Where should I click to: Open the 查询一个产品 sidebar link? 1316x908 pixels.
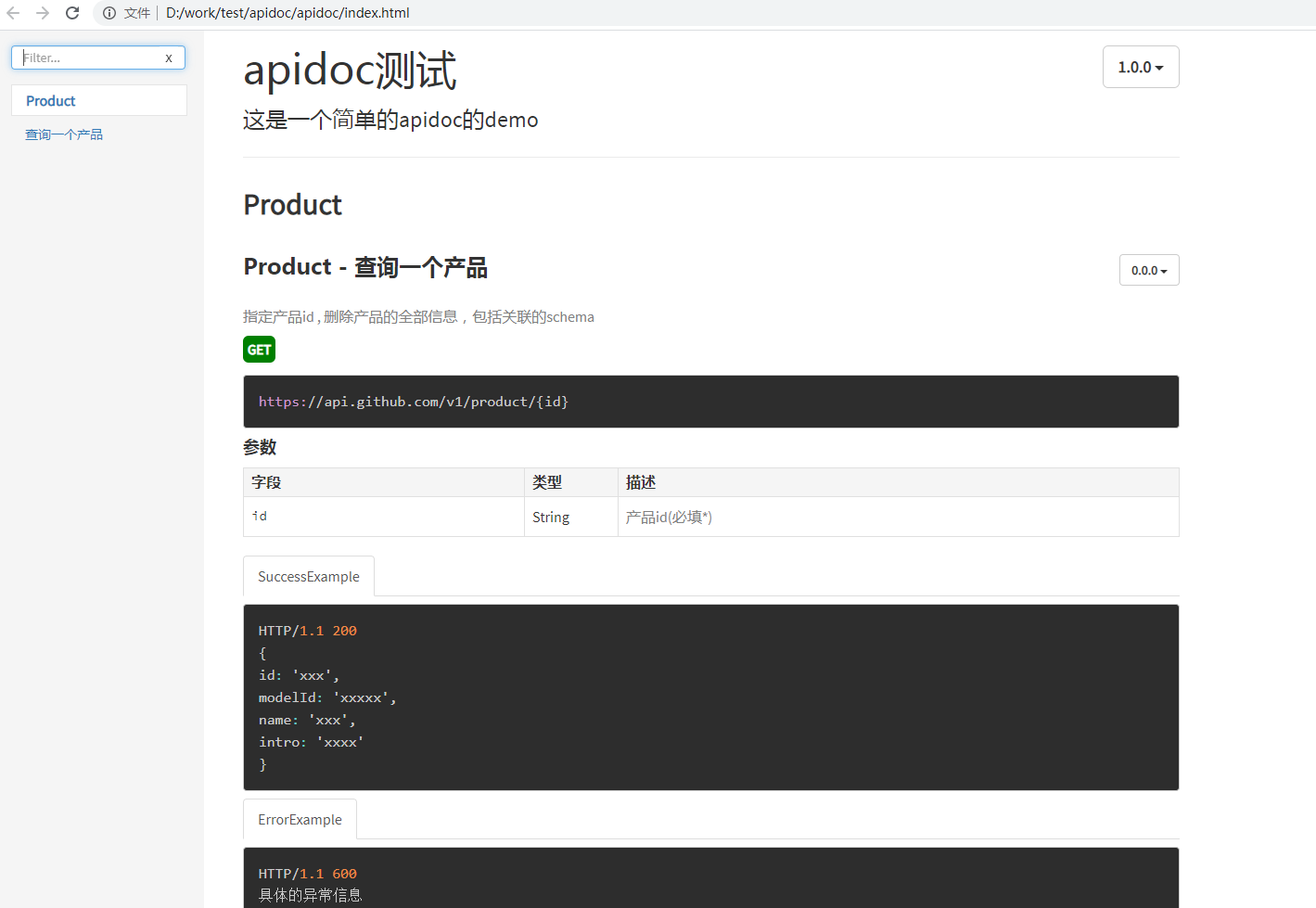[64, 134]
